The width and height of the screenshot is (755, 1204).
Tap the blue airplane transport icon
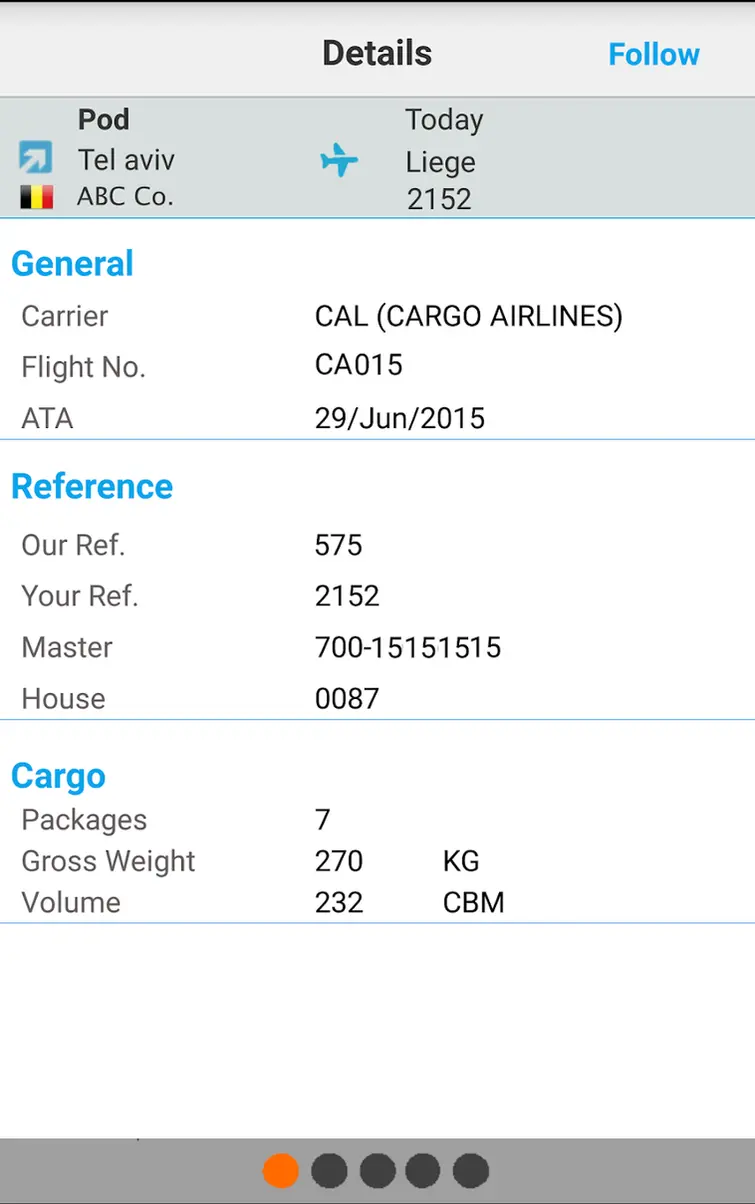[x=339, y=159]
